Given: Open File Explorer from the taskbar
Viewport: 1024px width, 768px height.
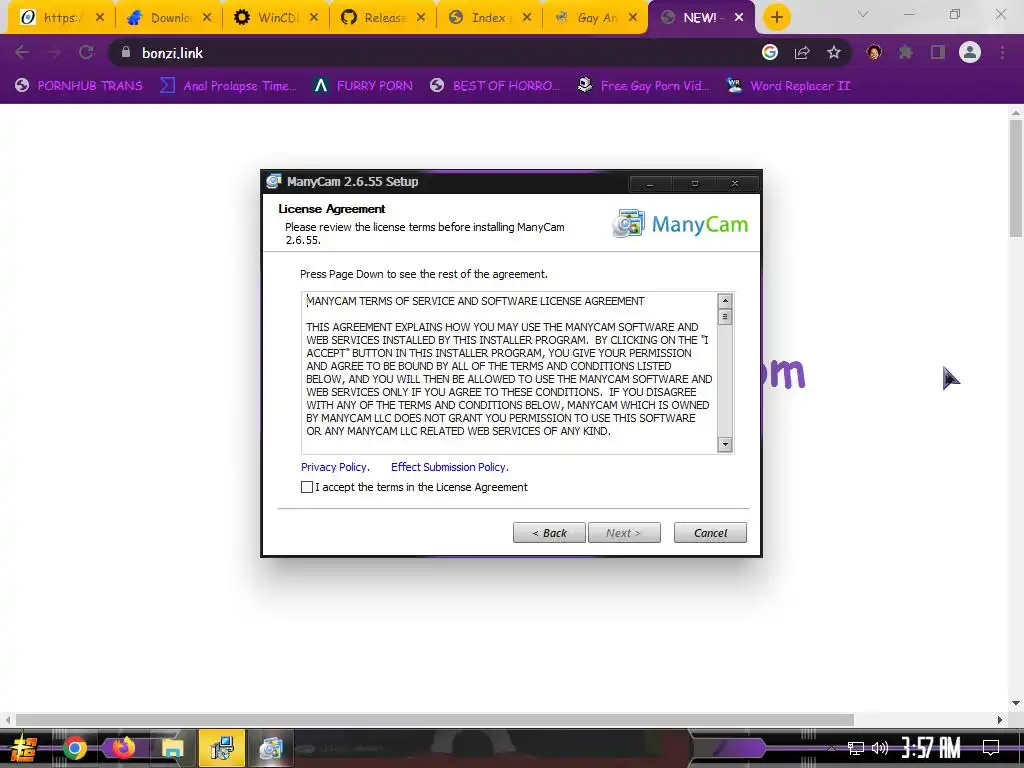Looking at the screenshot, I should [x=172, y=748].
